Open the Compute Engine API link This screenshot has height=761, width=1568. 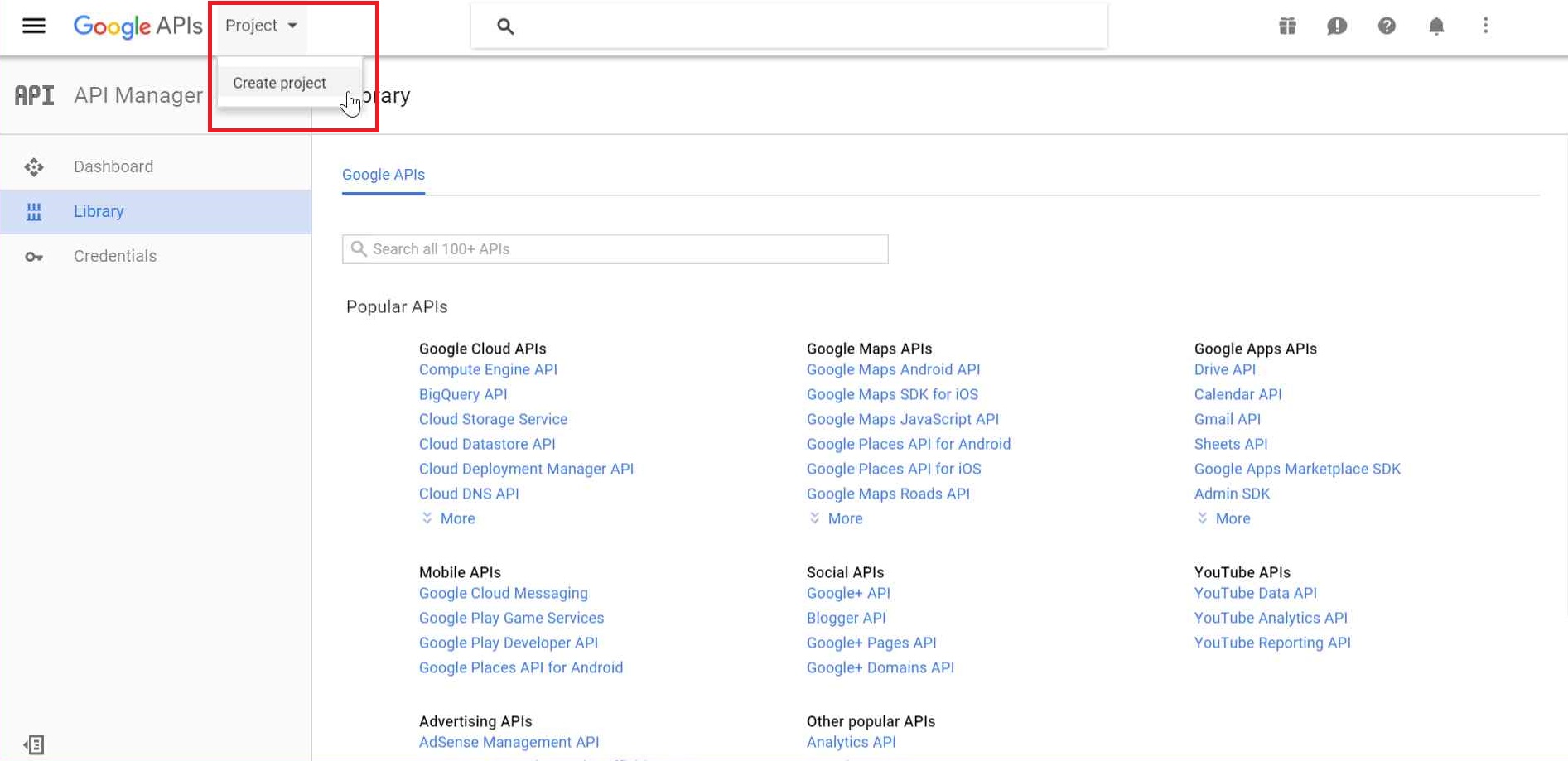(488, 369)
